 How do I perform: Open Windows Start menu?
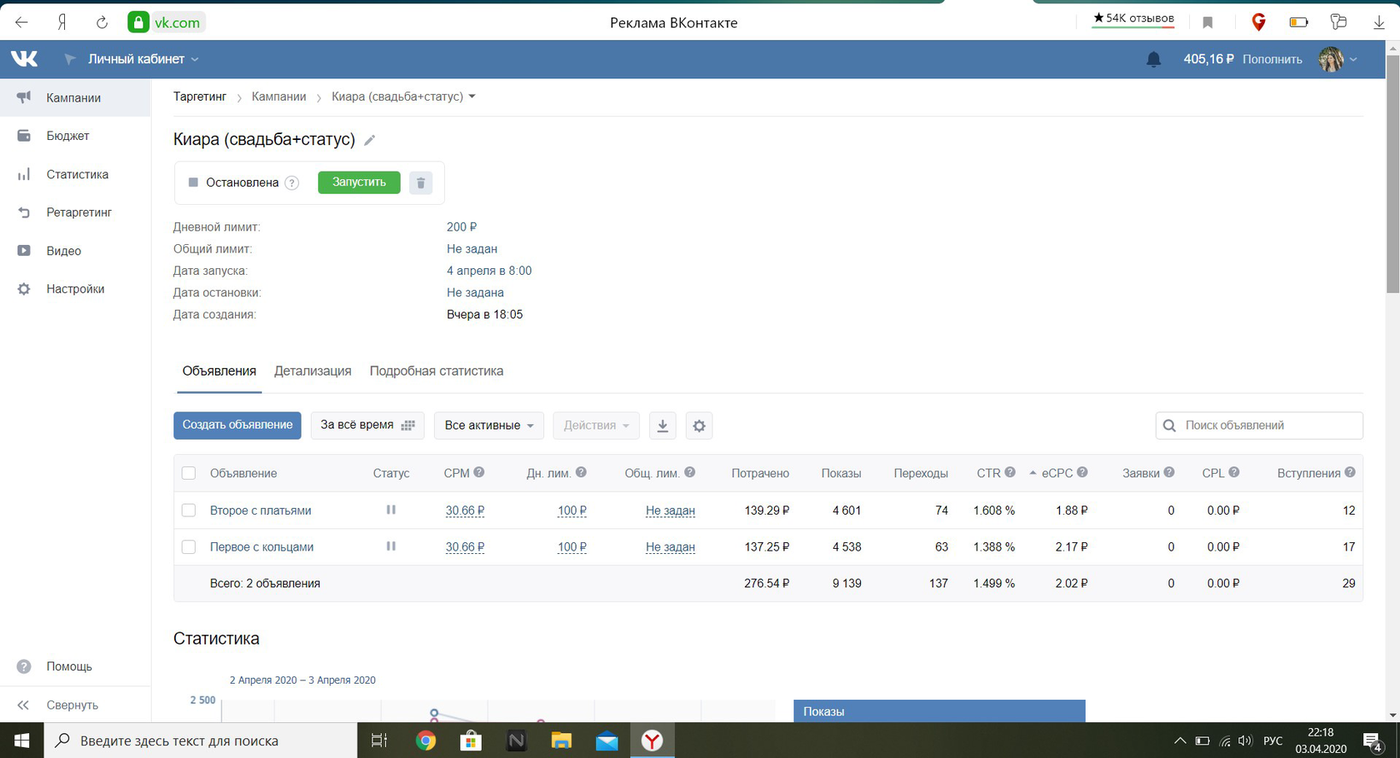(22, 741)
